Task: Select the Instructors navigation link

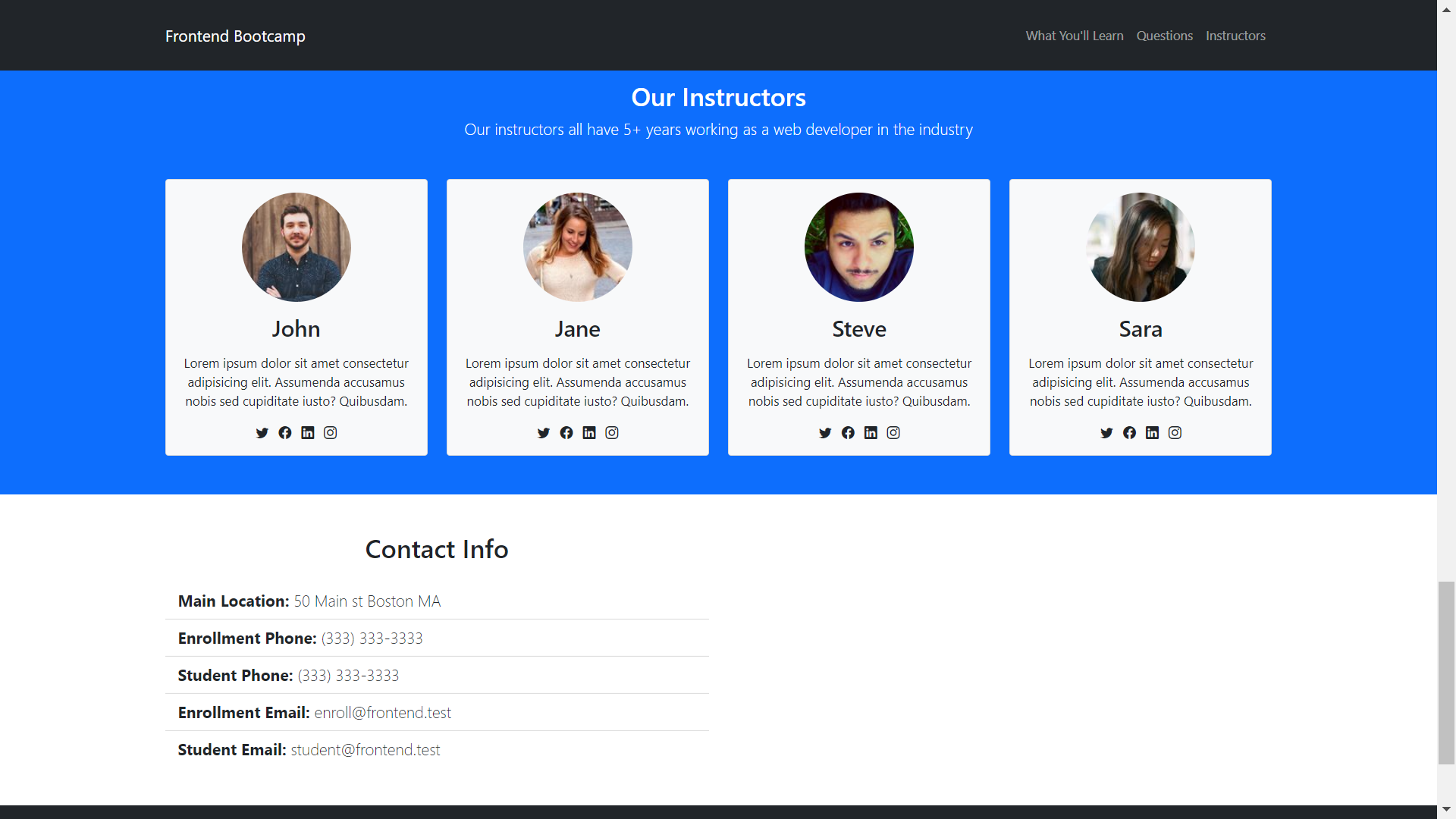Action: (x=1235, y=36)
